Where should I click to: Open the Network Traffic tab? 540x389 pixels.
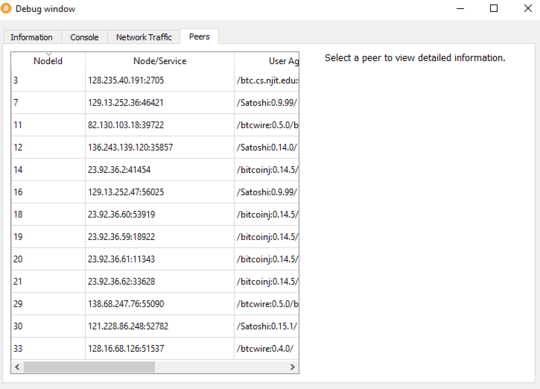[144, 37]
